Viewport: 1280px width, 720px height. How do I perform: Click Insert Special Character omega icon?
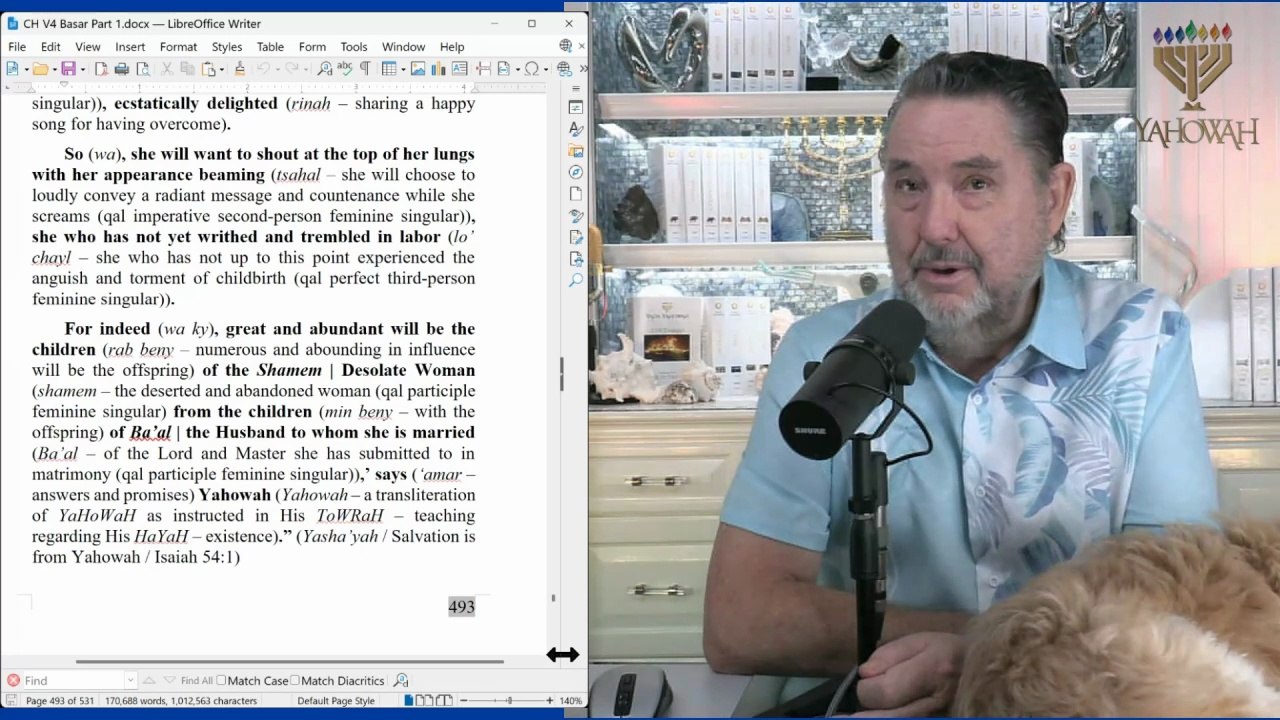click(532, 68)
